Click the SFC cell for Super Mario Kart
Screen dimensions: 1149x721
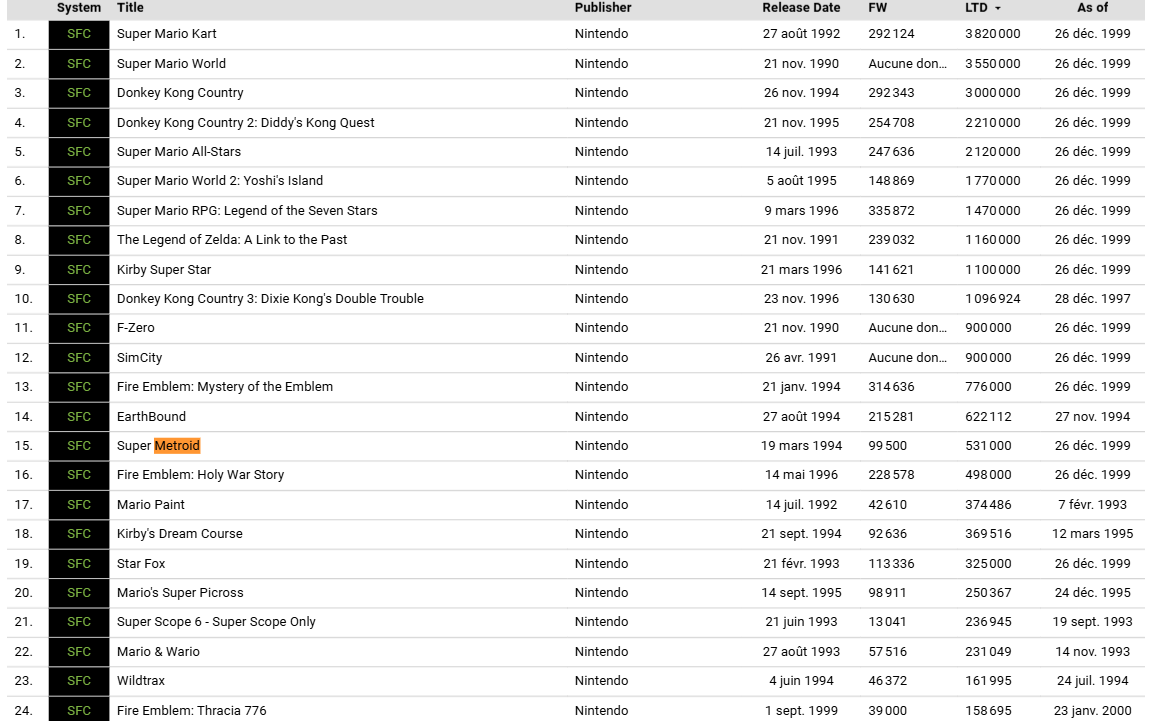pyautogui.click(x=79, y=34)
